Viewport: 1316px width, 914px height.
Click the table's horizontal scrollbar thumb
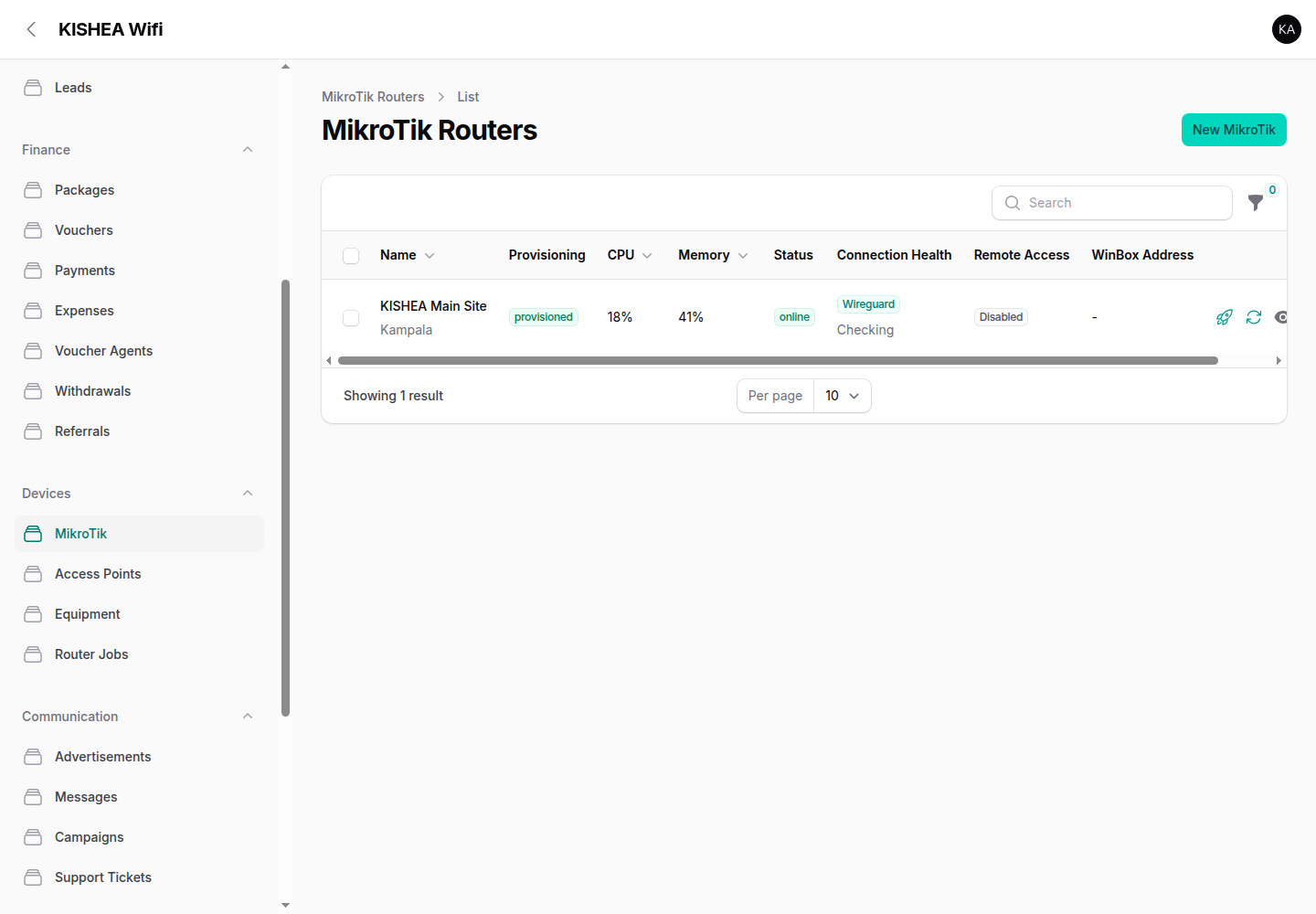coord(778,360)
